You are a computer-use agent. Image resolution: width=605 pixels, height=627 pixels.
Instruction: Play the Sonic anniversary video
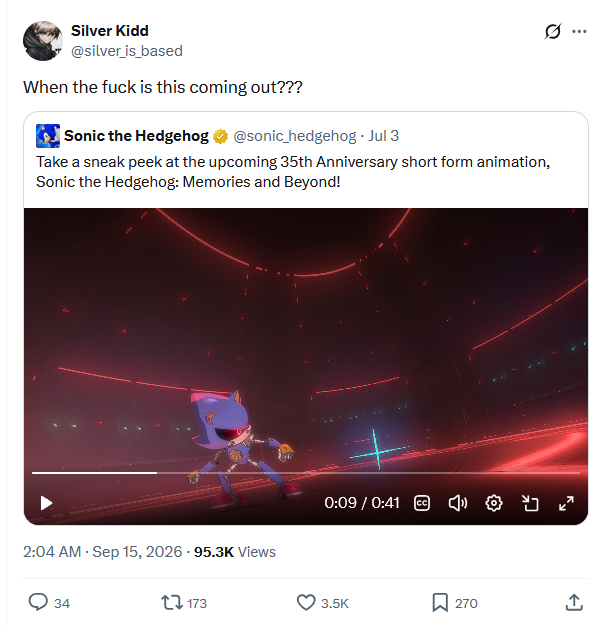[46, 503]
